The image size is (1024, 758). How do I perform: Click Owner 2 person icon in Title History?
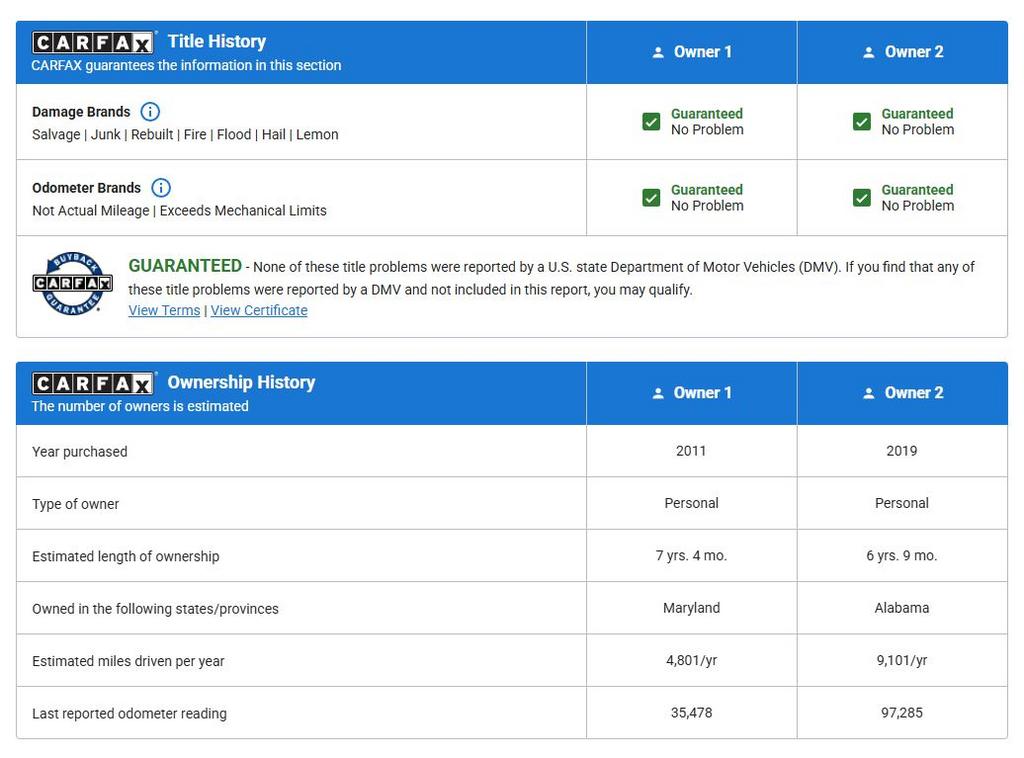[x=869, y=52]
